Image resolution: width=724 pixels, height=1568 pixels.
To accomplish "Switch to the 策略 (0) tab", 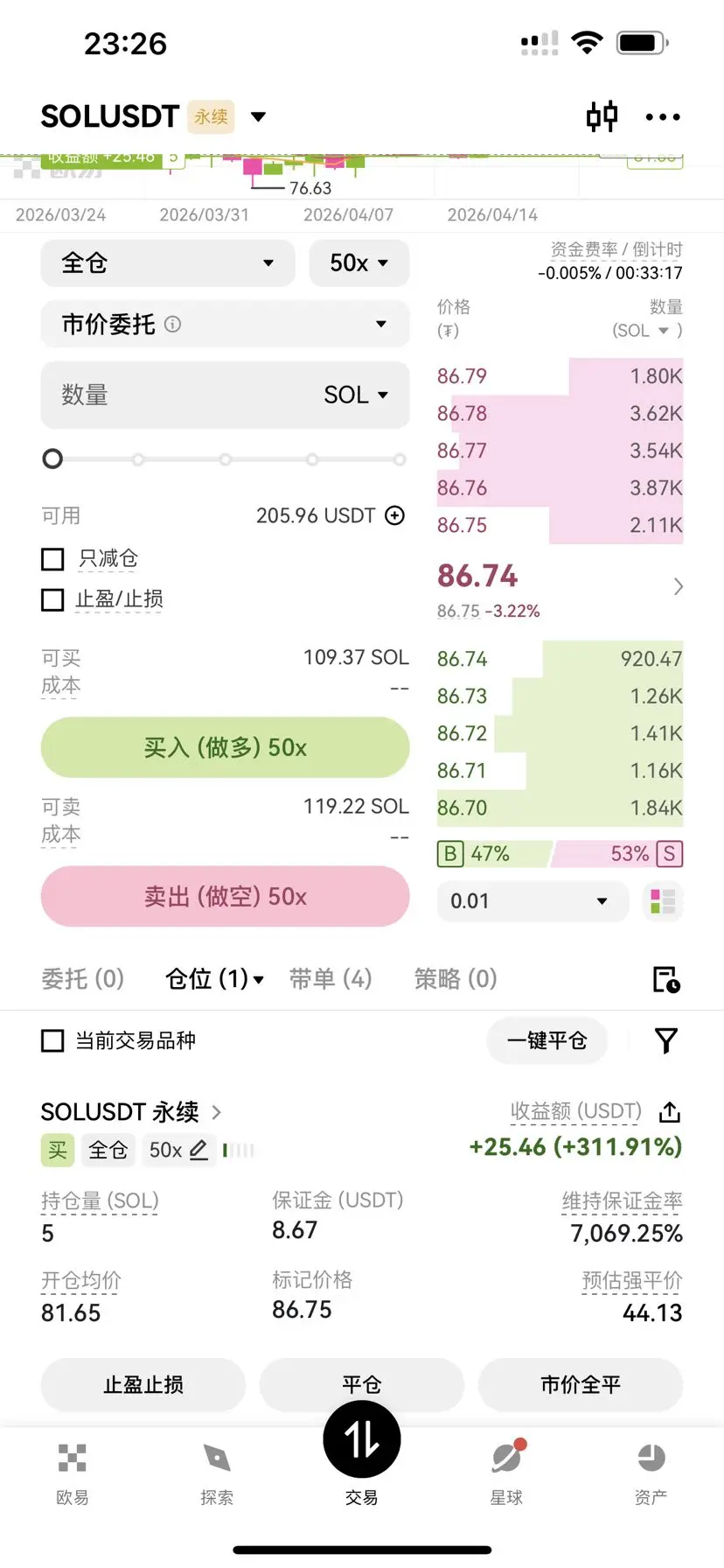I will point(456,978).
